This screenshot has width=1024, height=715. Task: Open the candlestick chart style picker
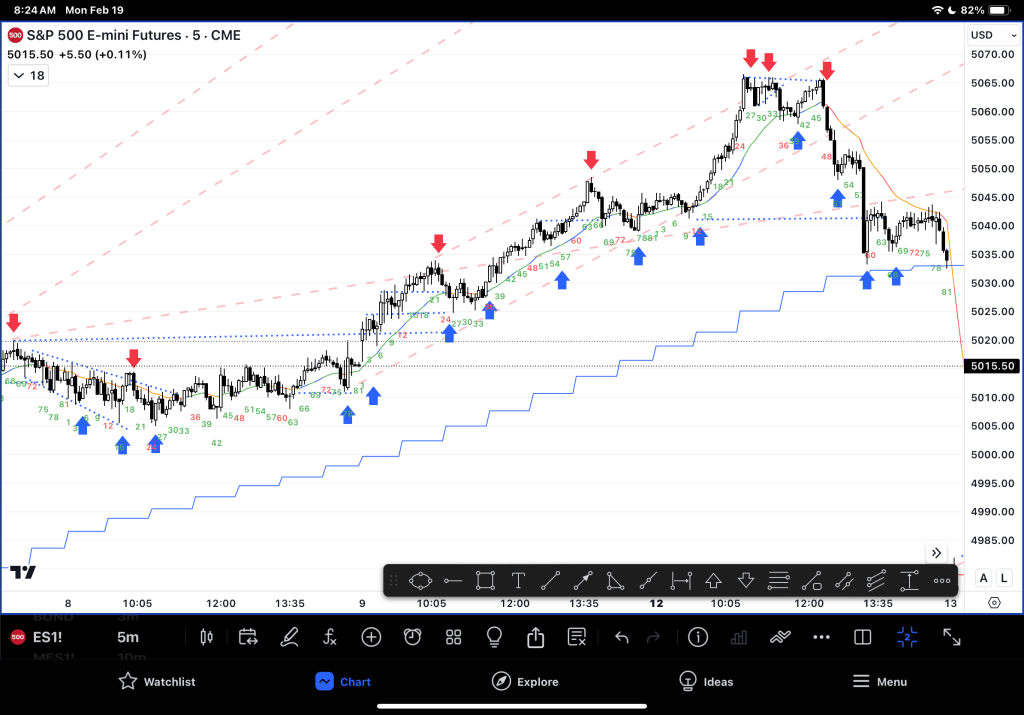(207, 637)
